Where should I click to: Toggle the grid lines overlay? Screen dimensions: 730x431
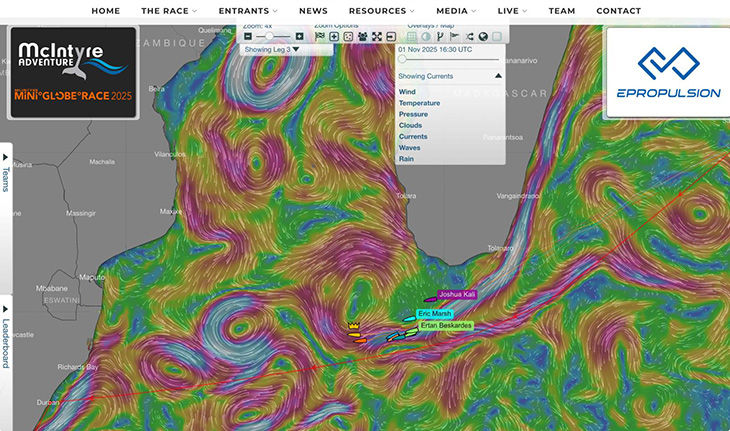(412, 36)
